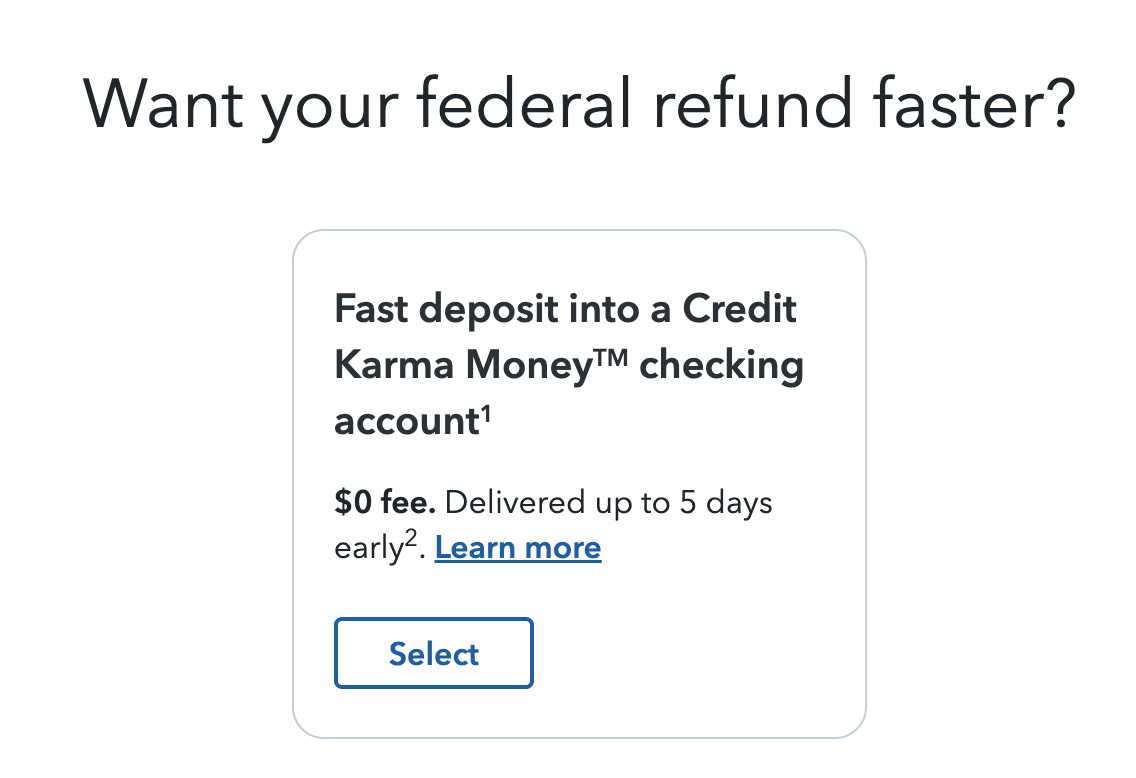Click footnote superscript 2 after "early"
The image size is (1136, 778).
421,538
